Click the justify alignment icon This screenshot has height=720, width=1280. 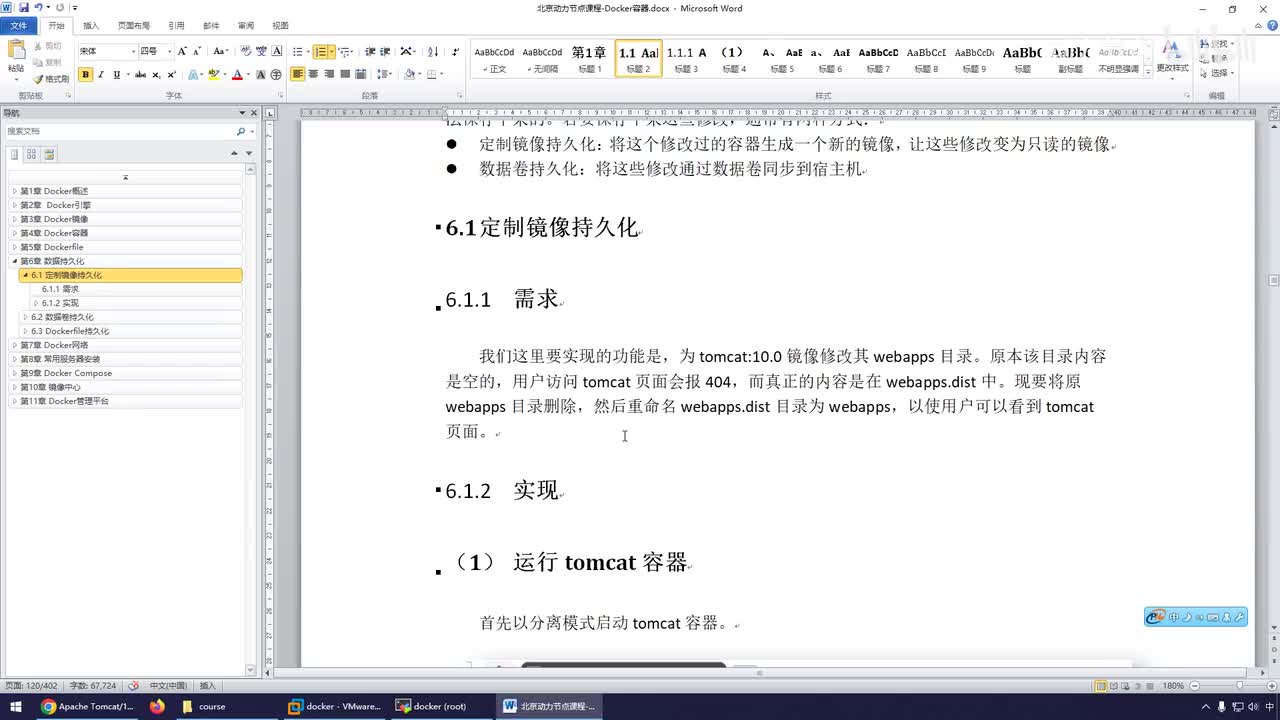(x=345, y=75)
